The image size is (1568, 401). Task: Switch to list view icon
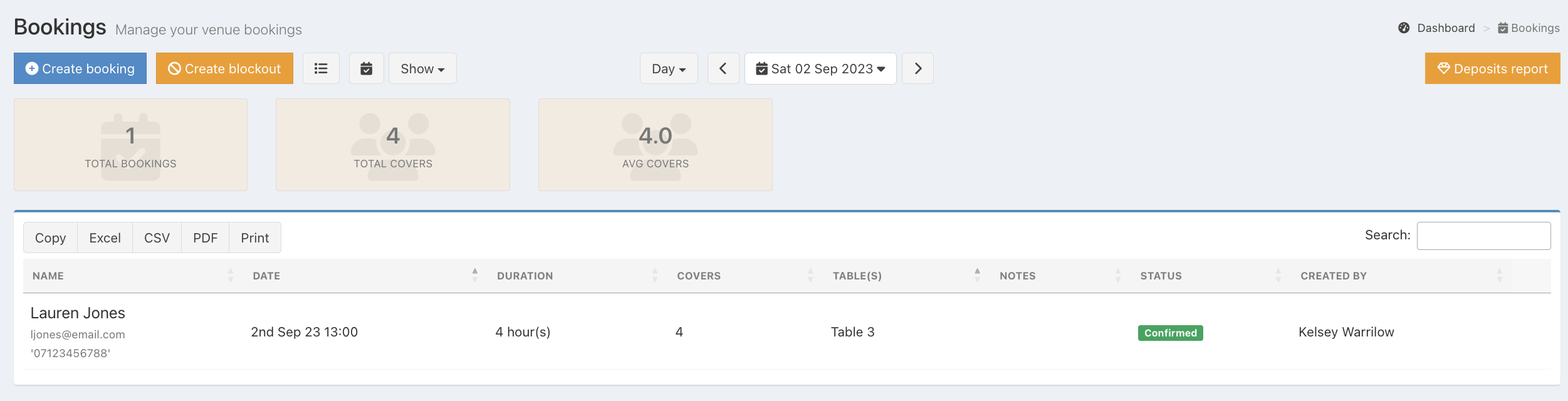tap(321, 68)
